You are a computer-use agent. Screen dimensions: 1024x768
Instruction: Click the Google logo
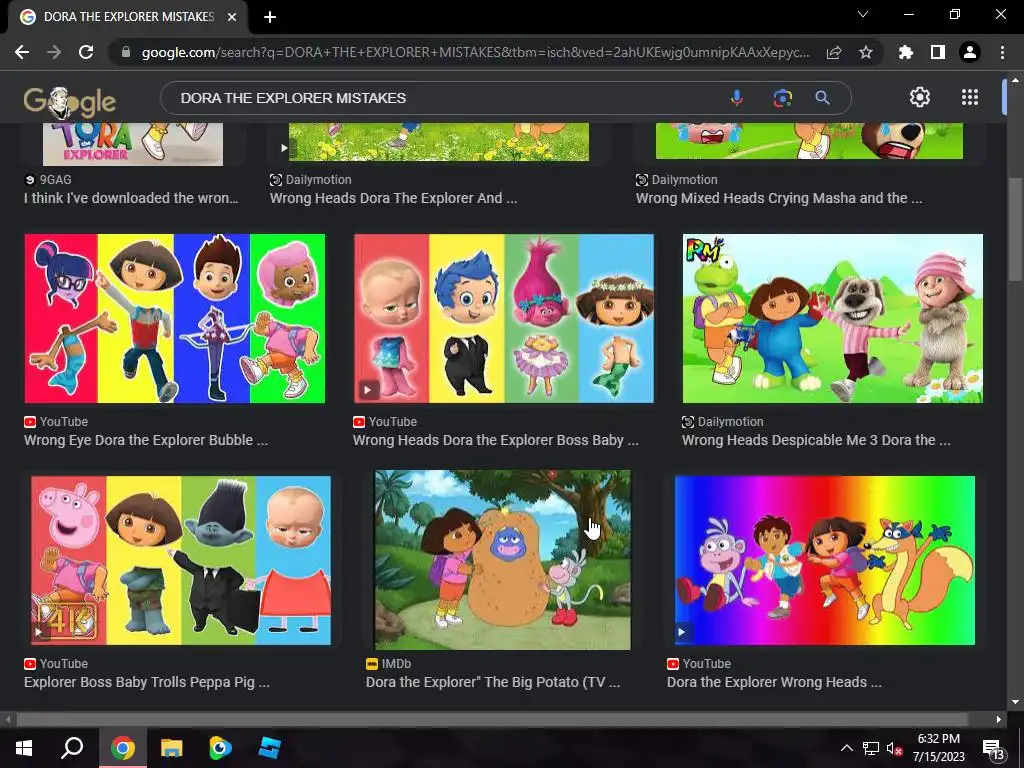(70, 101)
